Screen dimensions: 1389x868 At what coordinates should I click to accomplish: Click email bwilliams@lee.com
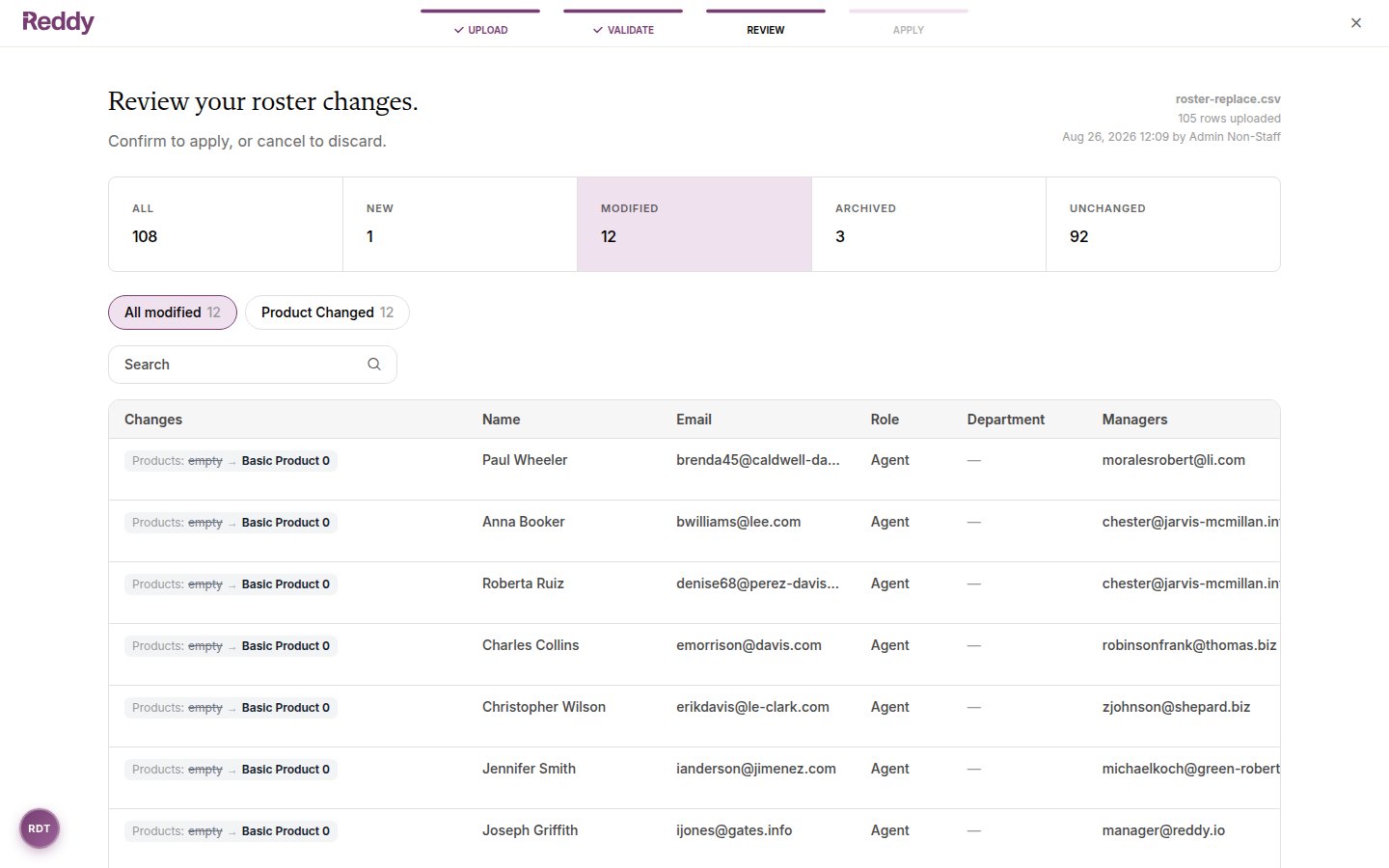739,522
